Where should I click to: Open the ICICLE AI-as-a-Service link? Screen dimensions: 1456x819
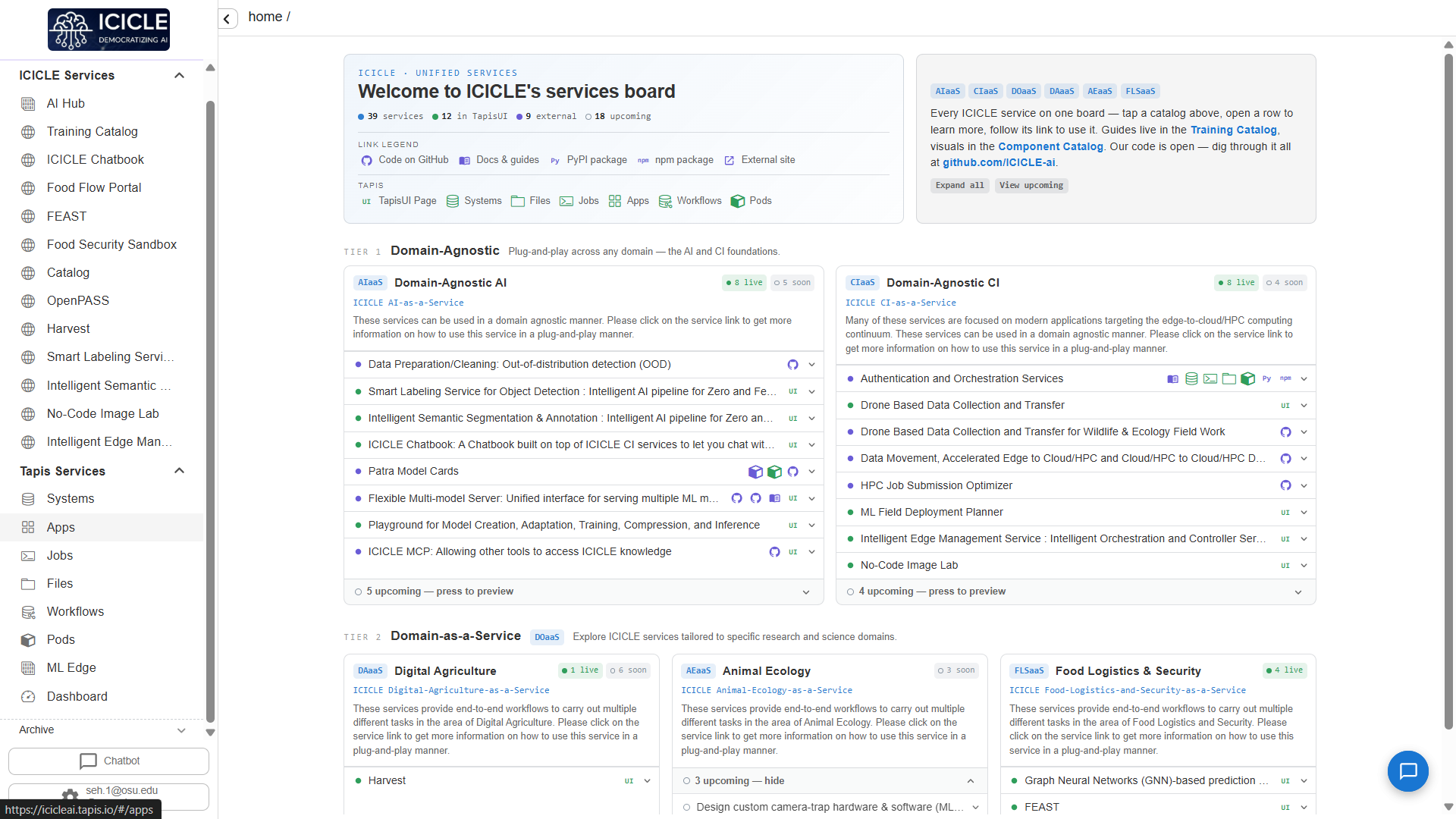click(x=408, y=303)
